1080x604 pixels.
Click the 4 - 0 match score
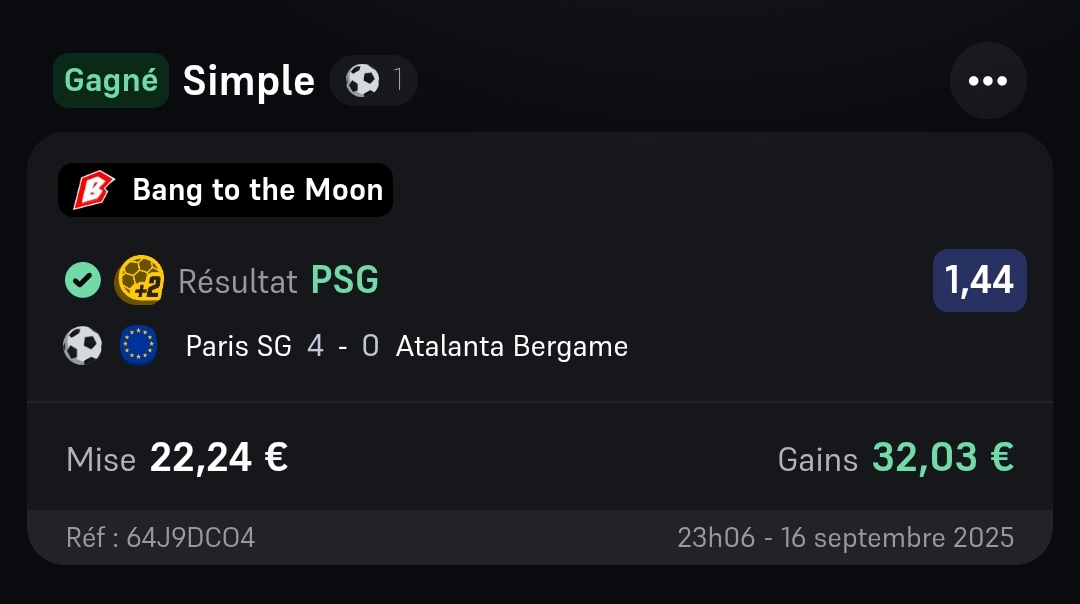(343, 347)
